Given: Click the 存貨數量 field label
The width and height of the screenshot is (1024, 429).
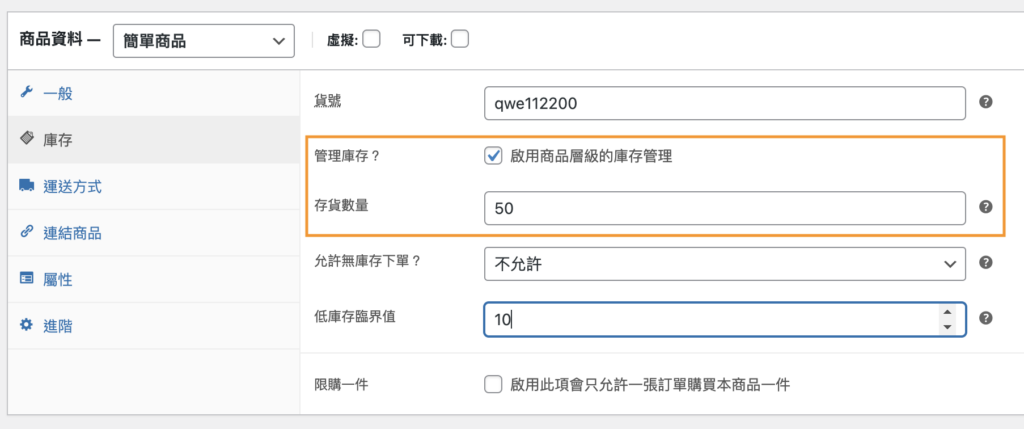Looking at the screenshot, I should click(x=342, y=206).
